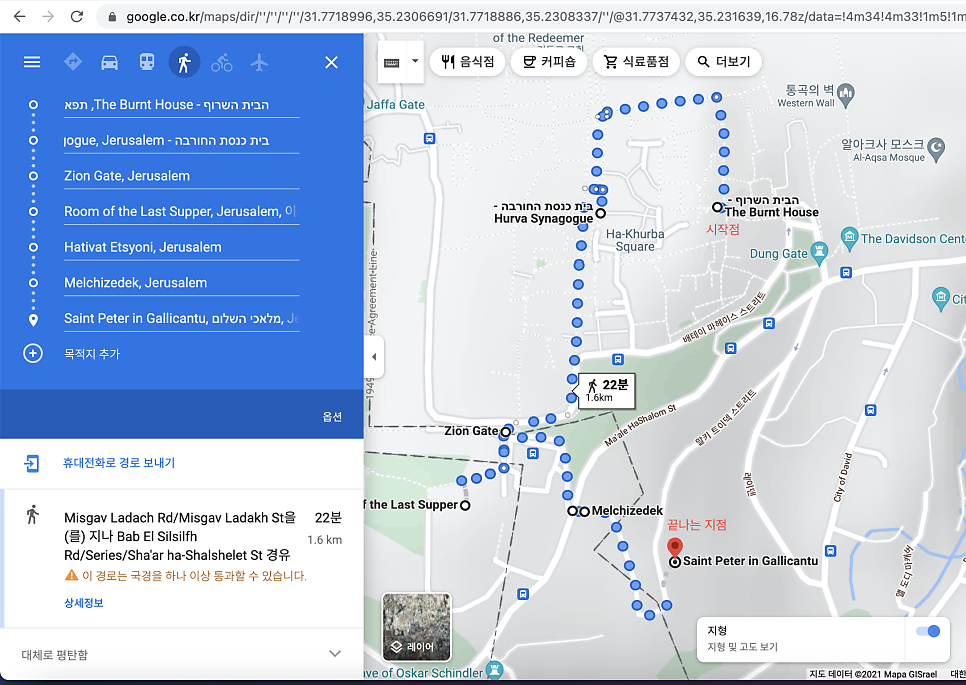Expand the keyboard input options dropdown
Image resolution: width=966 pixels, height=685 pixels.
(415, 62)
